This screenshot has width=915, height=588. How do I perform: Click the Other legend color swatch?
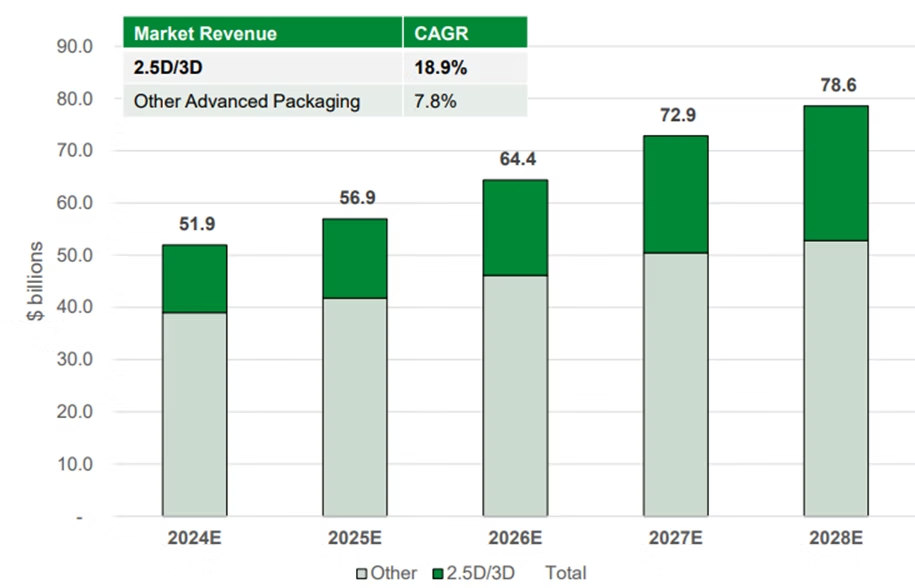(x=362, y=574)
